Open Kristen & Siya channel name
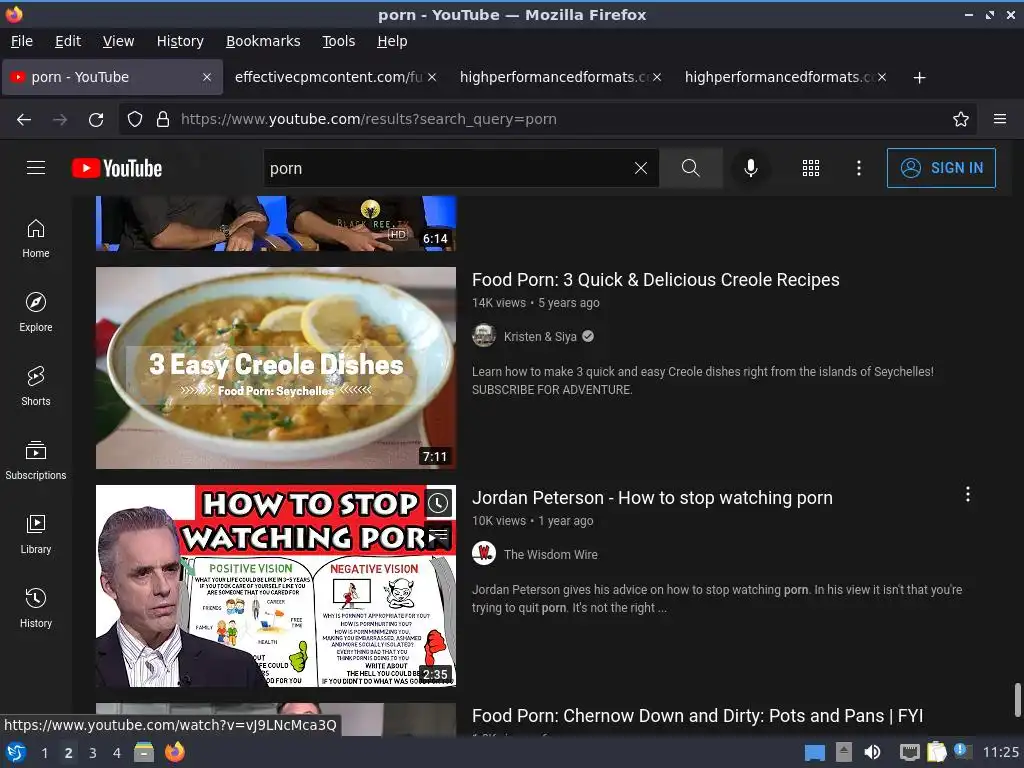Viewport: 1024px width, 768px height. click(540, 336)
